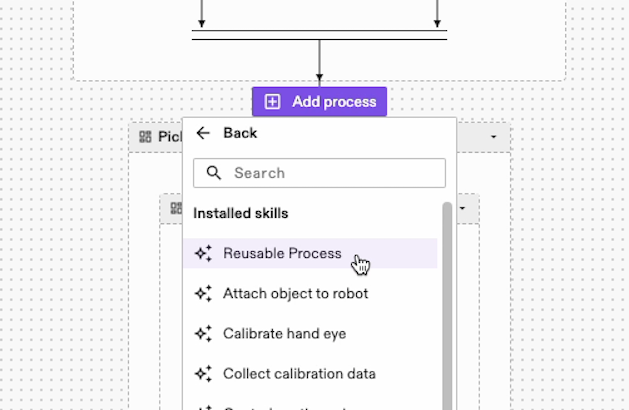The width and height of the screenshot is (629, 410).
Task: Click sparkle icon beside Collect calibration data
Action: 203,374
